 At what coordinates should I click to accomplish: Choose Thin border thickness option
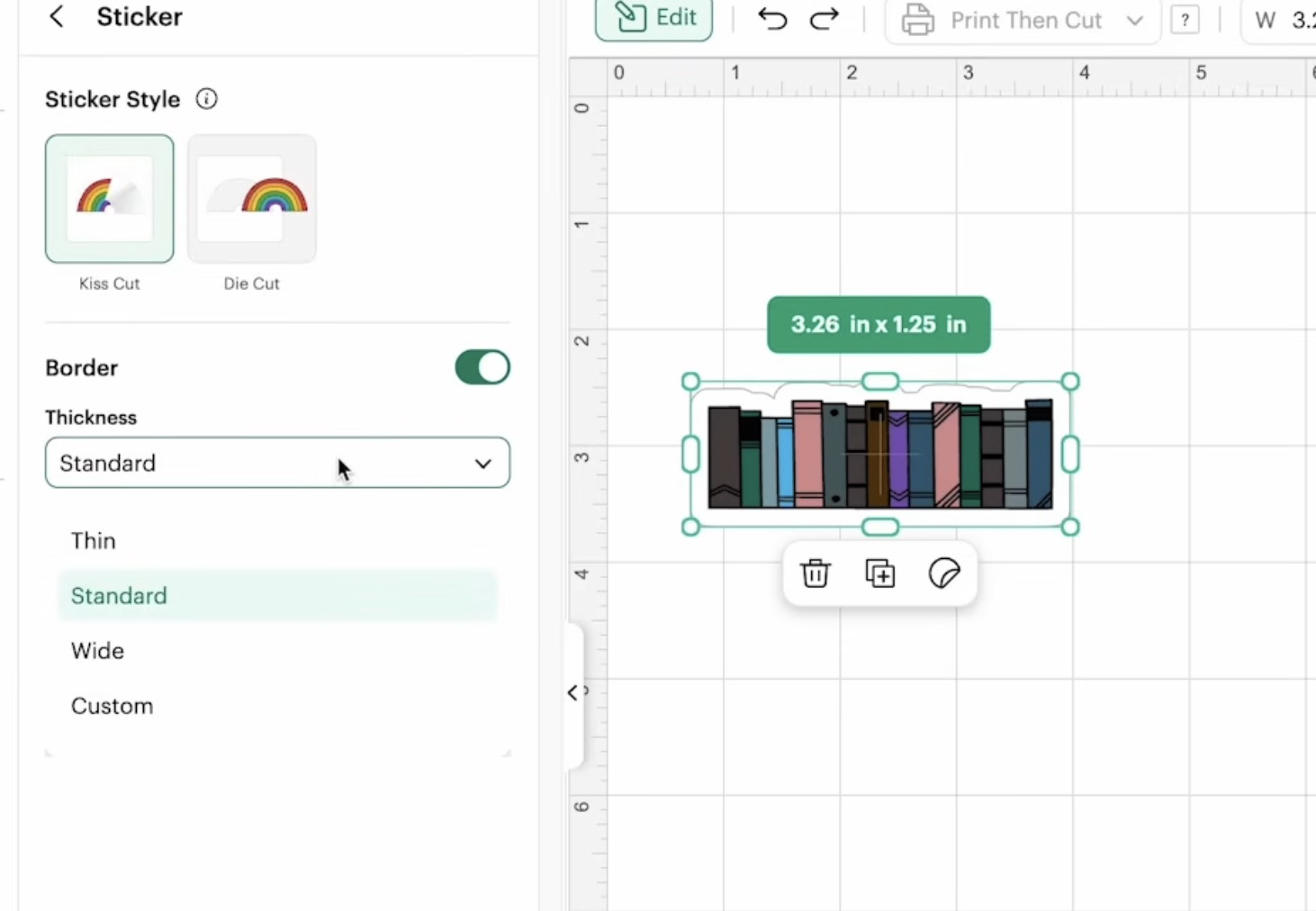pos(94,541)
